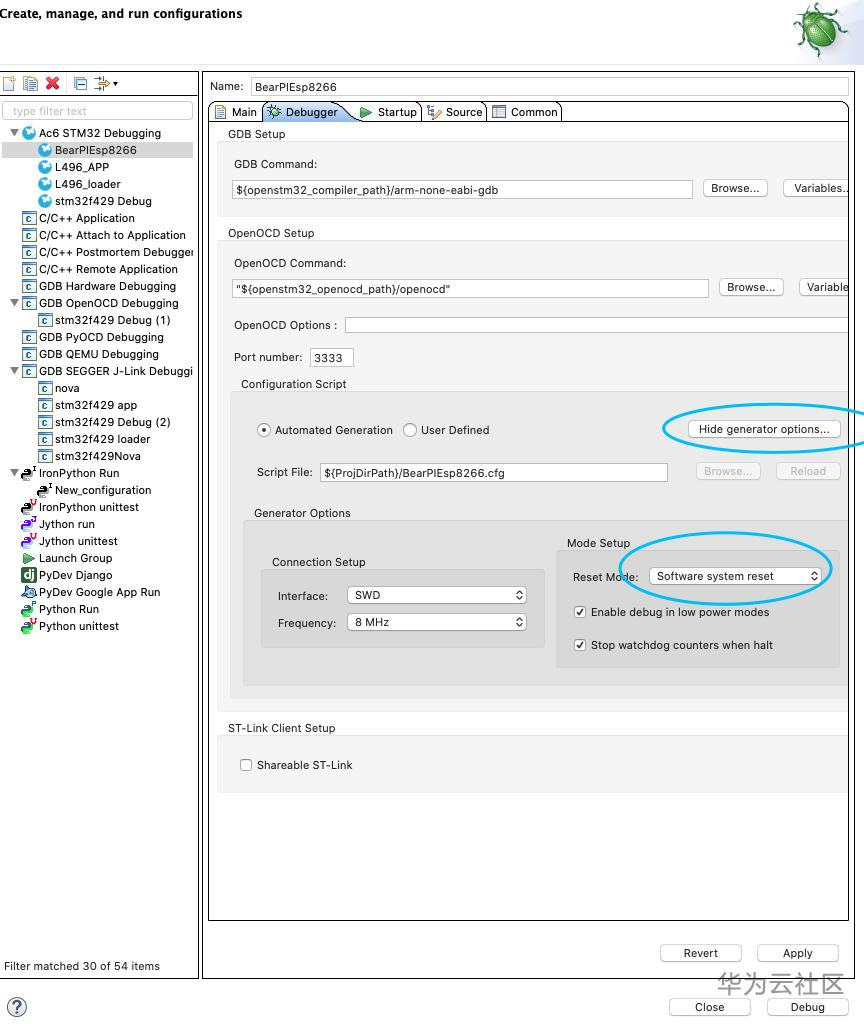Open the filter configurations dropdown icon
The height and width of the screenshot is (1024, 864).
click(106, 84)
